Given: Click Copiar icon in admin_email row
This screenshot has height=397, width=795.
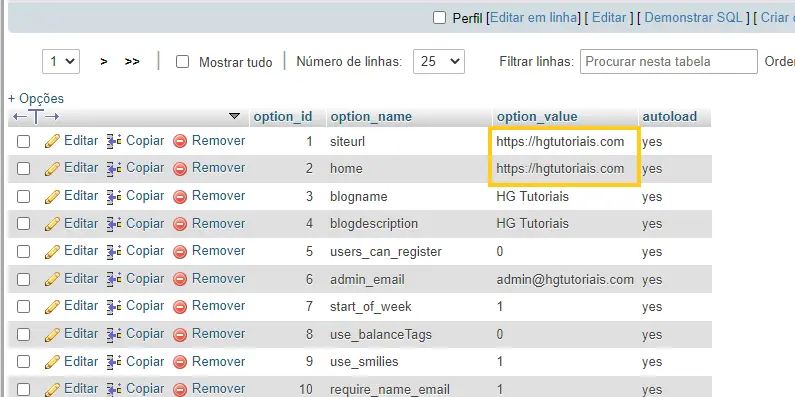Looking at the screenshot, I should tap(114, 279).
